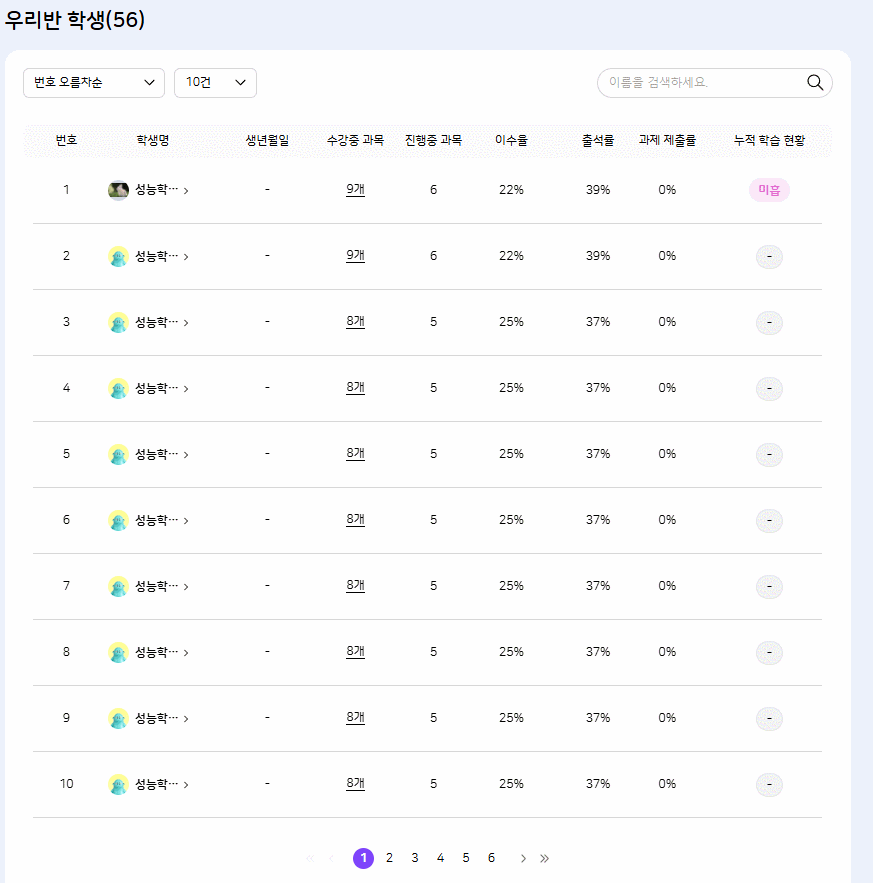873x883 pixels.
Task: Click student 2's avatar icon
Action: coord(118,256)
